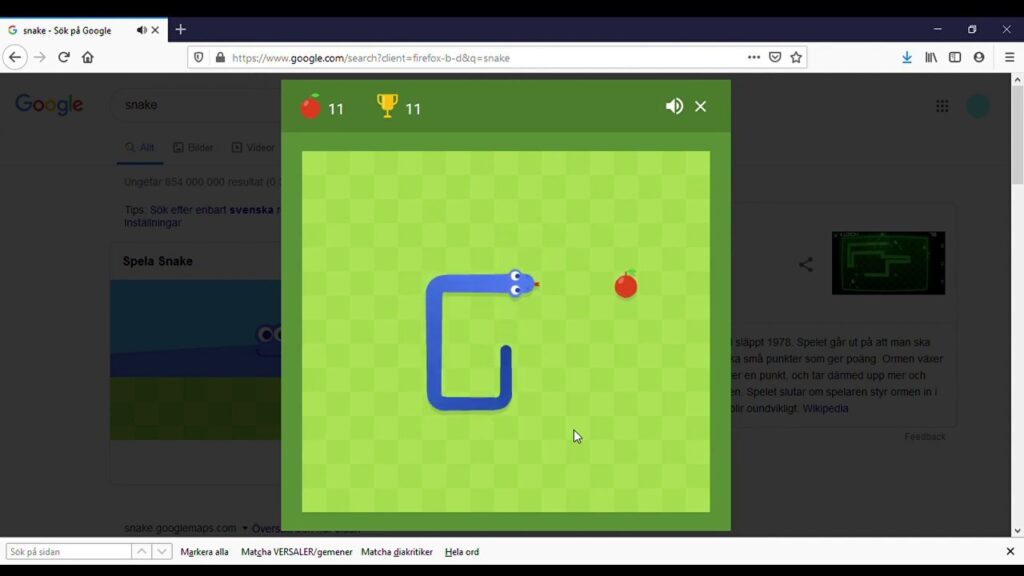Switch to the Alla results tab
The width and height of the screenshot is (1024, 576).
pyautogui.click(x=140, y=148)
